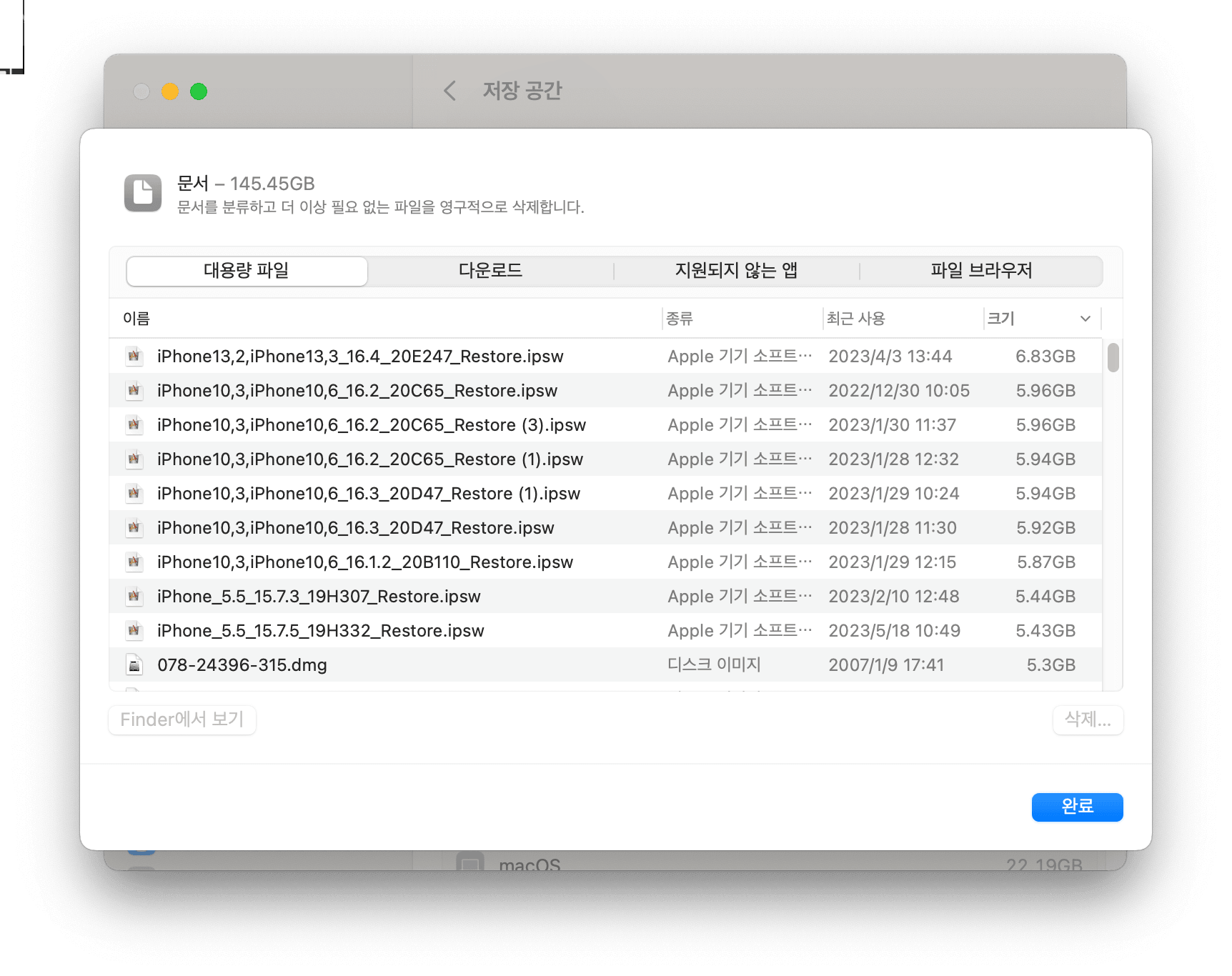
Task: Click the 2022/12/30 10:05 date cell
Action: click(x=899, y=390)
